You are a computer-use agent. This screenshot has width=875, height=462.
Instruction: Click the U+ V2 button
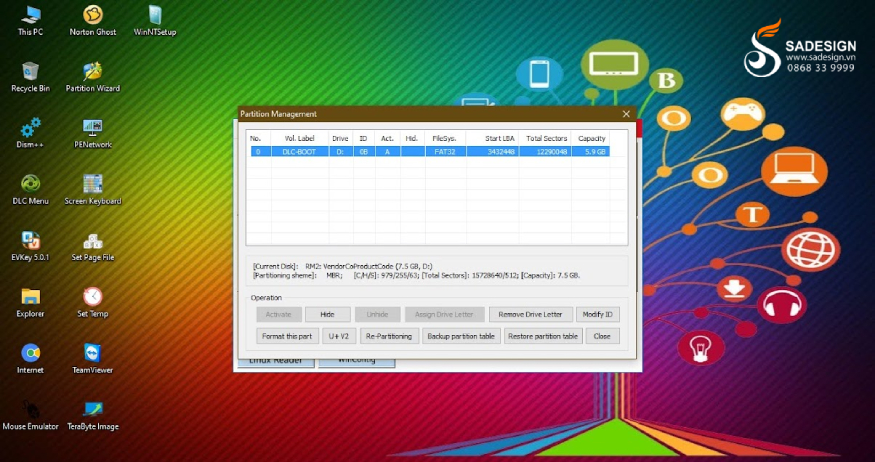(339, 336)
